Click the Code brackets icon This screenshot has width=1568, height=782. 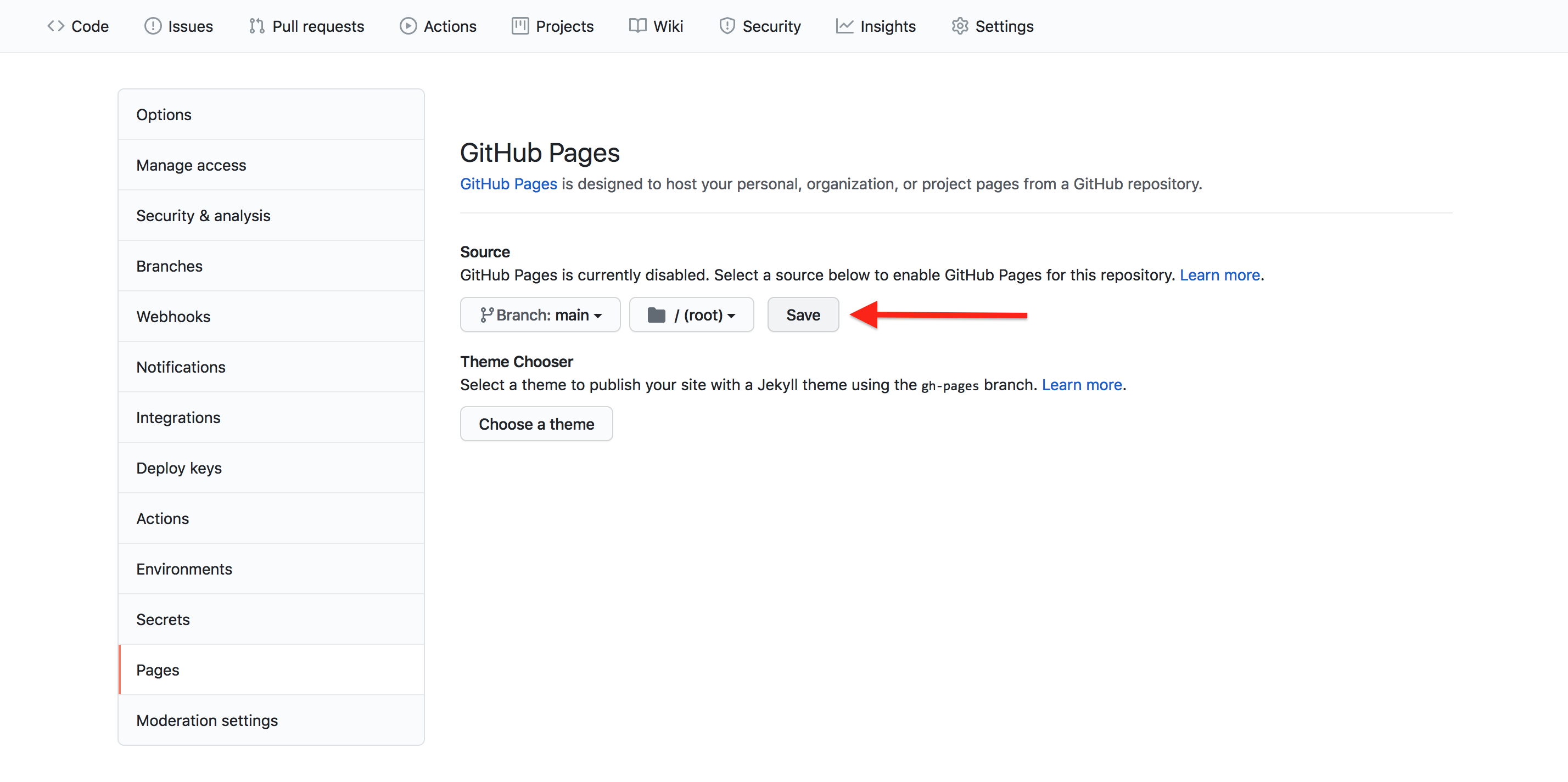56,26
